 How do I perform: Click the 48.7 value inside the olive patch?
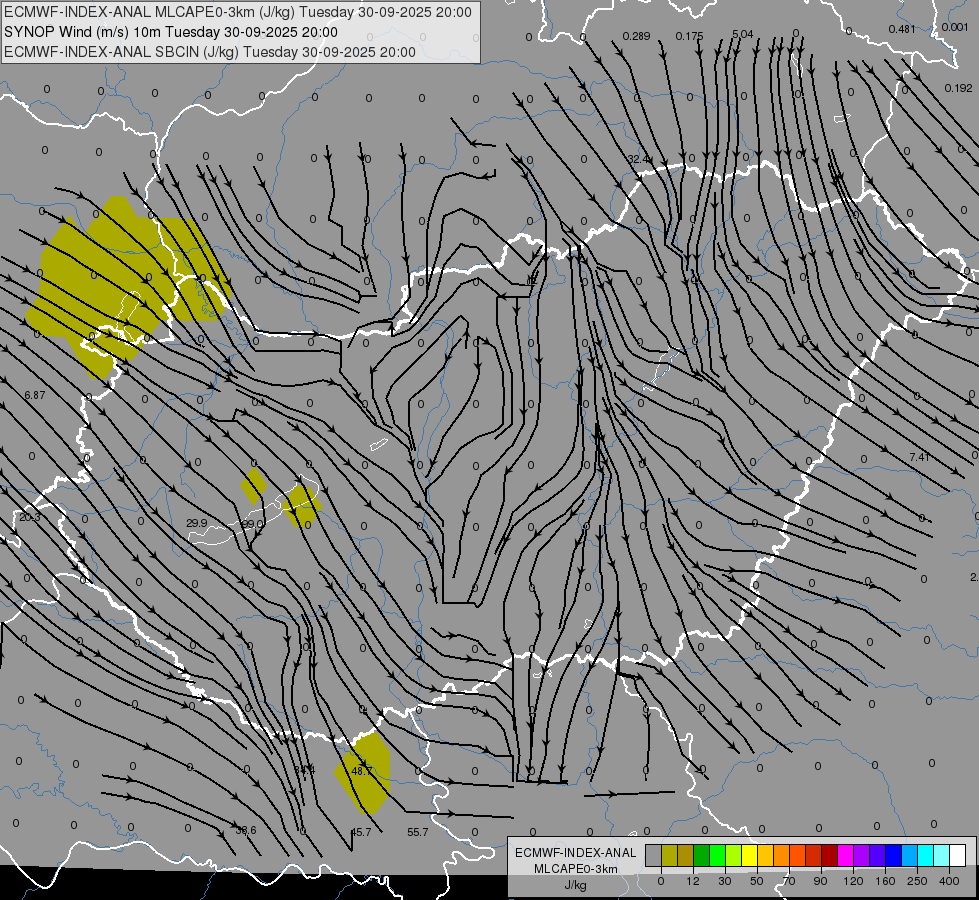pos(362,771)
